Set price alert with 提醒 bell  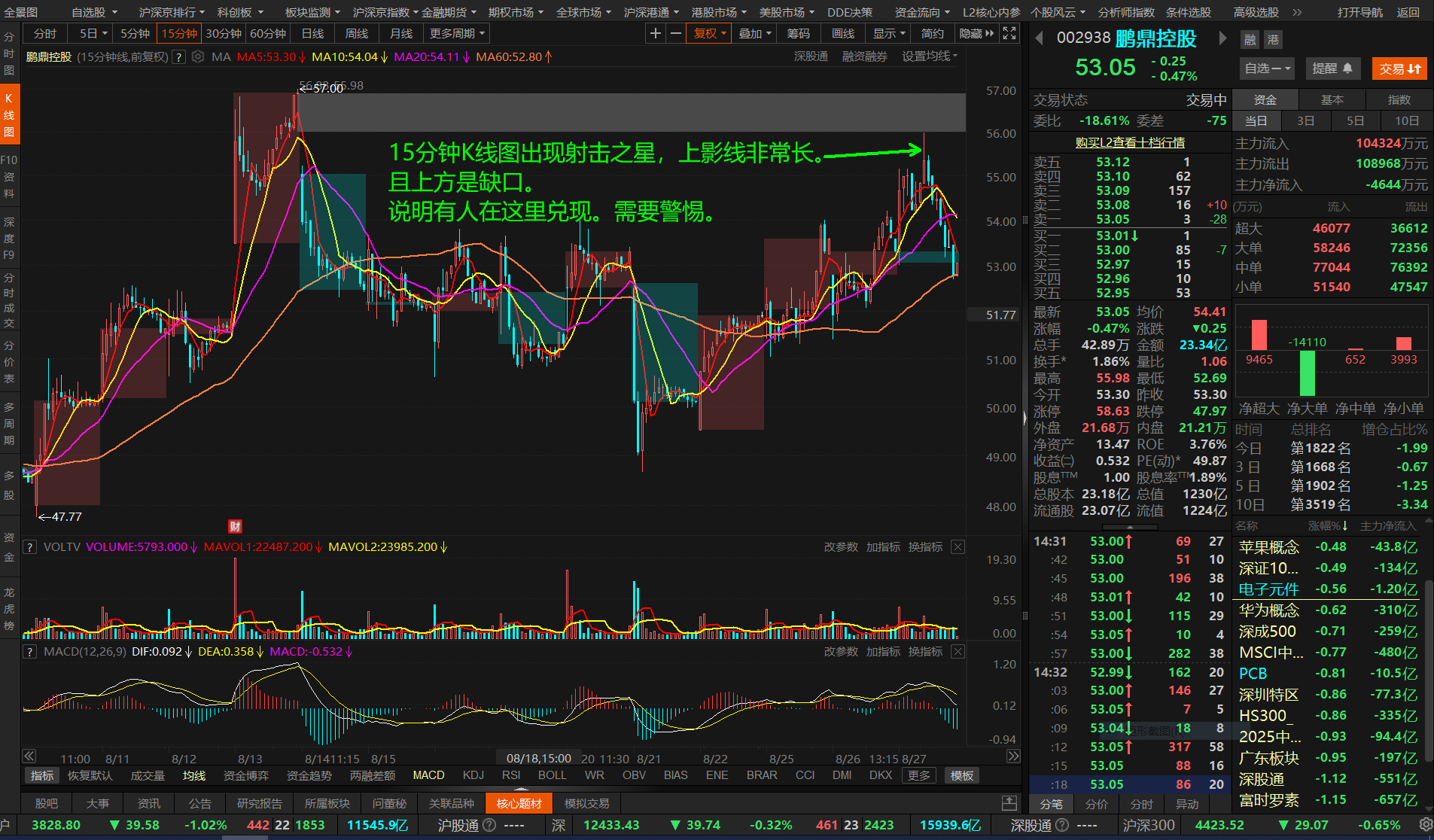pyautogui.click(x=1332, y=68)
